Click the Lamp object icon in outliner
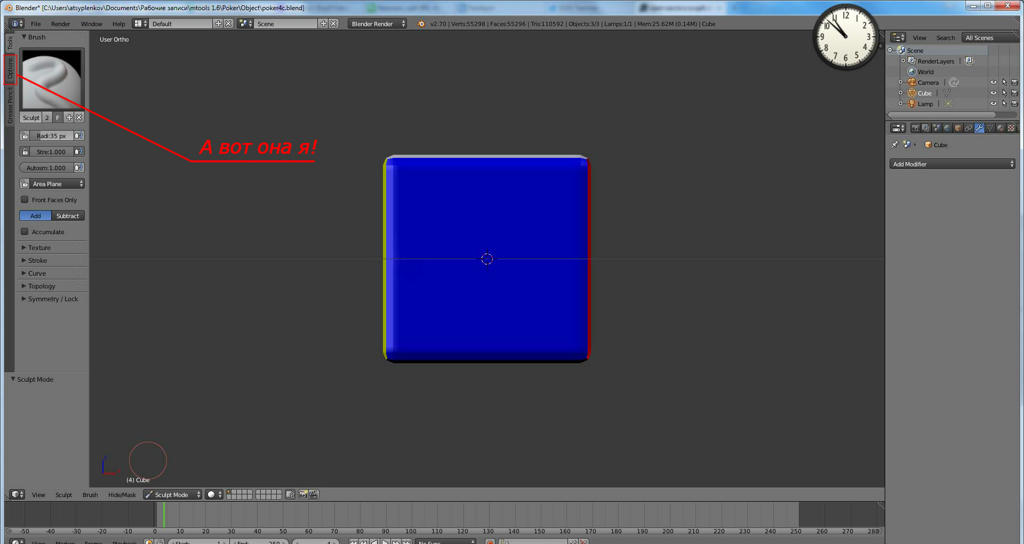 pyautogui.click(x=910, y=104)
